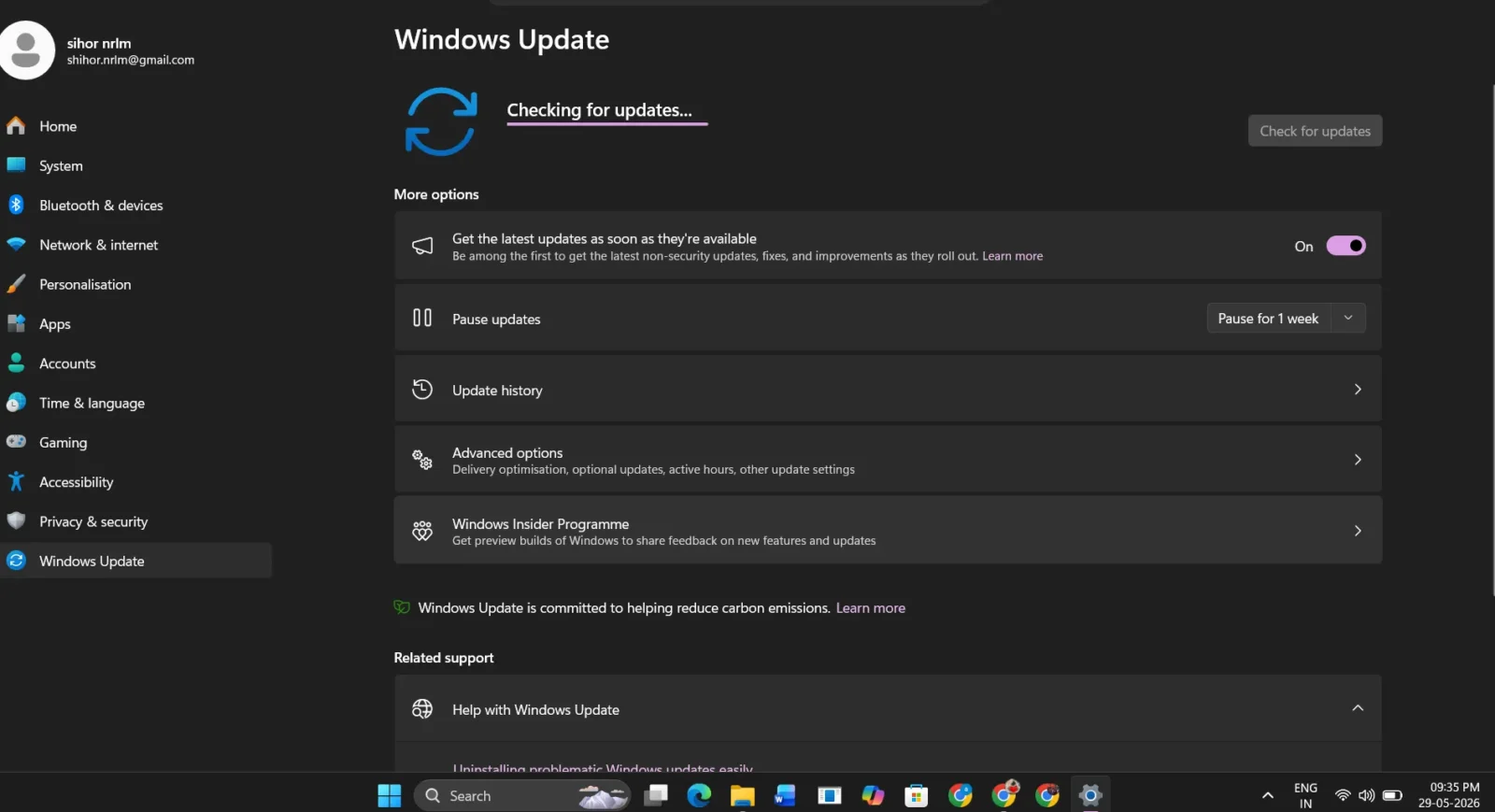The width and height of the screenshot is (1495, 812).
Task: Launch Microsoft Edge from the taskbar
Action: point(699,795)
